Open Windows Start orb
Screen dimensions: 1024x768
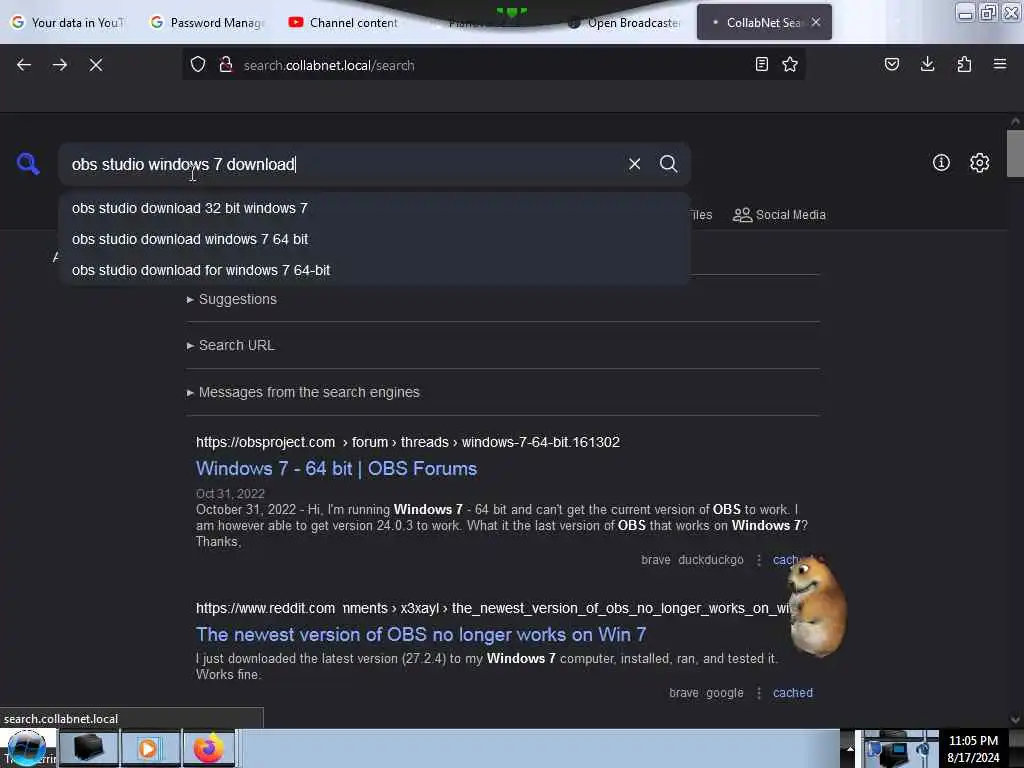pos(27,748)
